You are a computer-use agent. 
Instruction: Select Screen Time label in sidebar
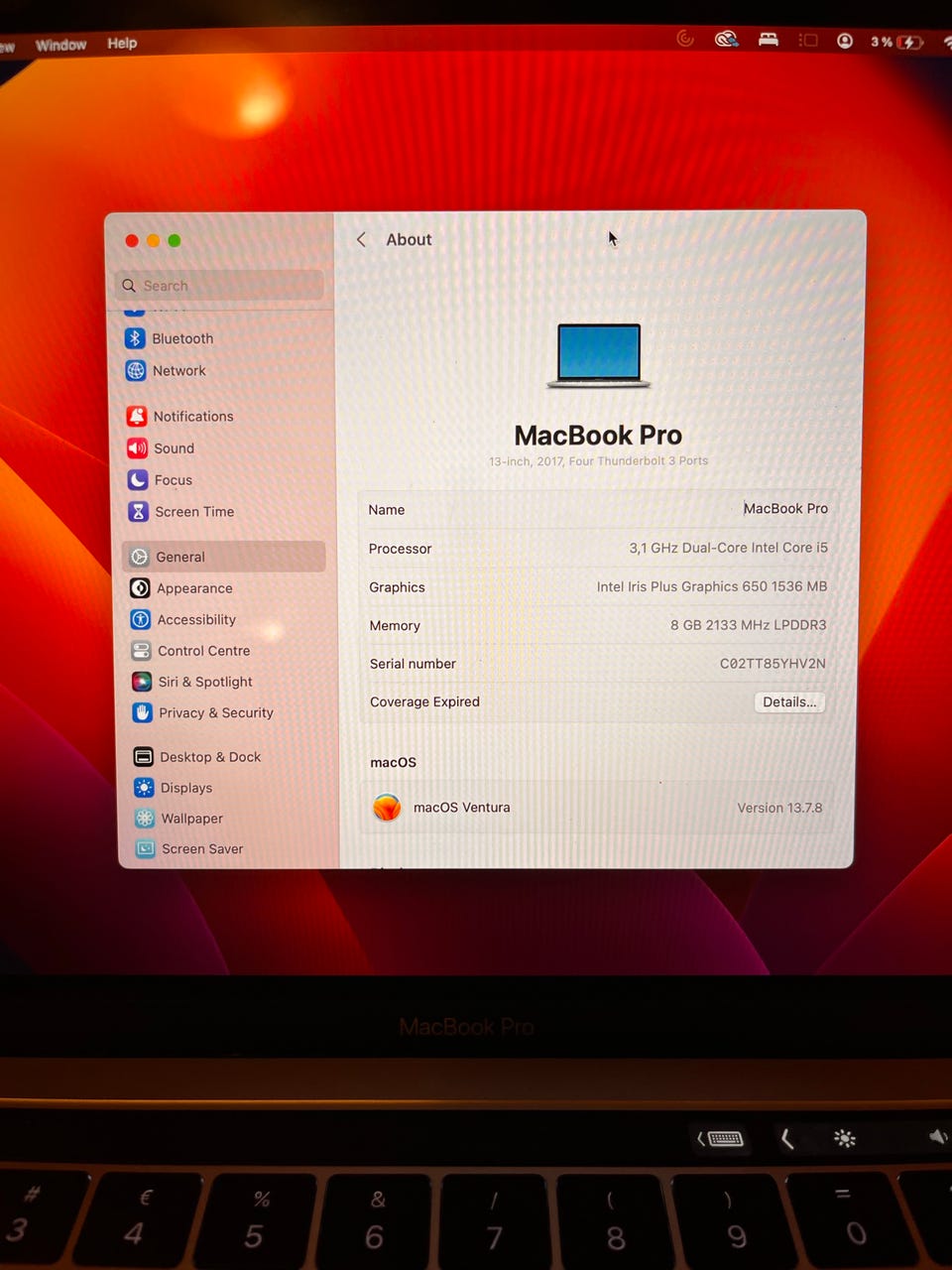pyautogui.click(x=194, y=512)
